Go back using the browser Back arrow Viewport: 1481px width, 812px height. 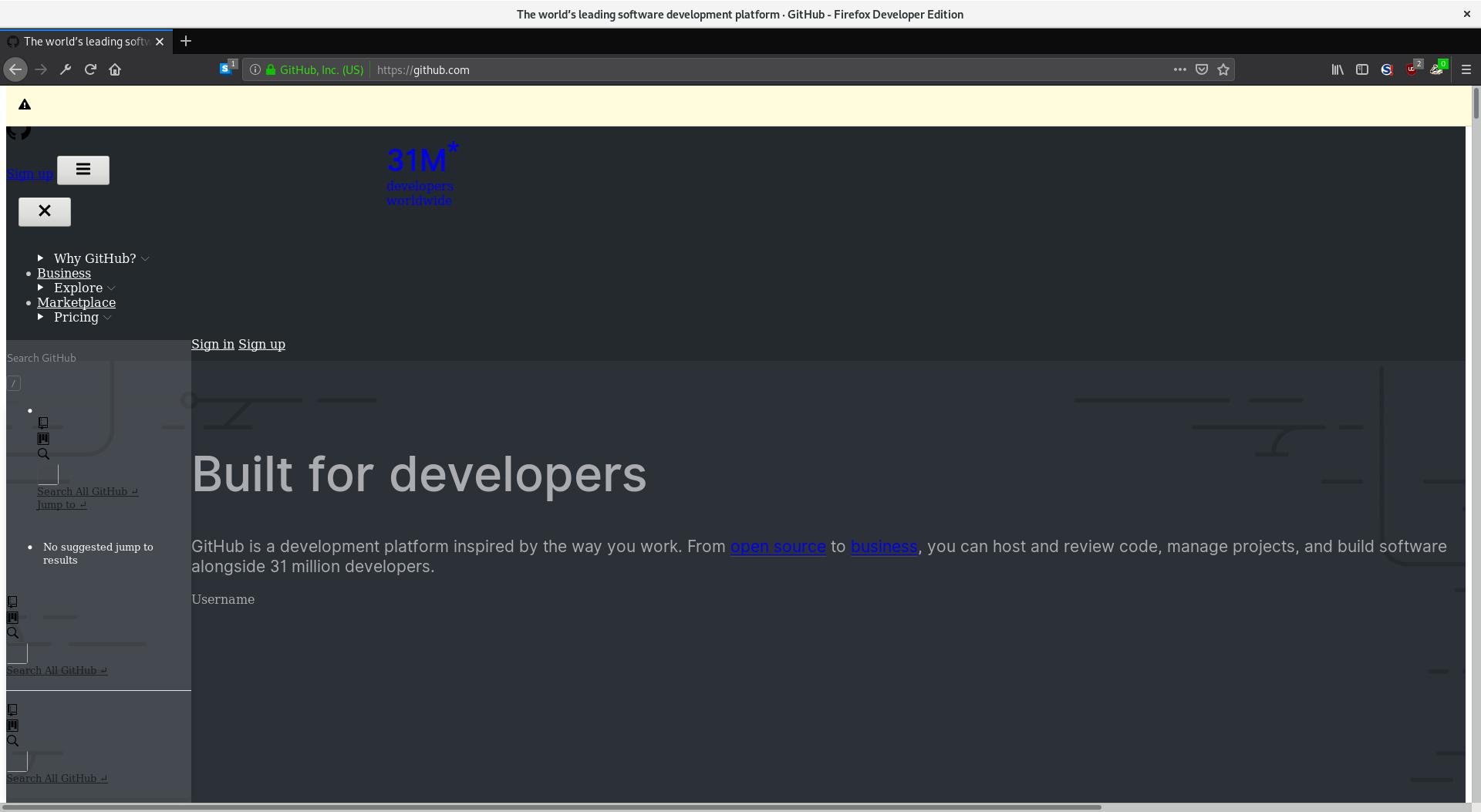click(x=15, y=69)
